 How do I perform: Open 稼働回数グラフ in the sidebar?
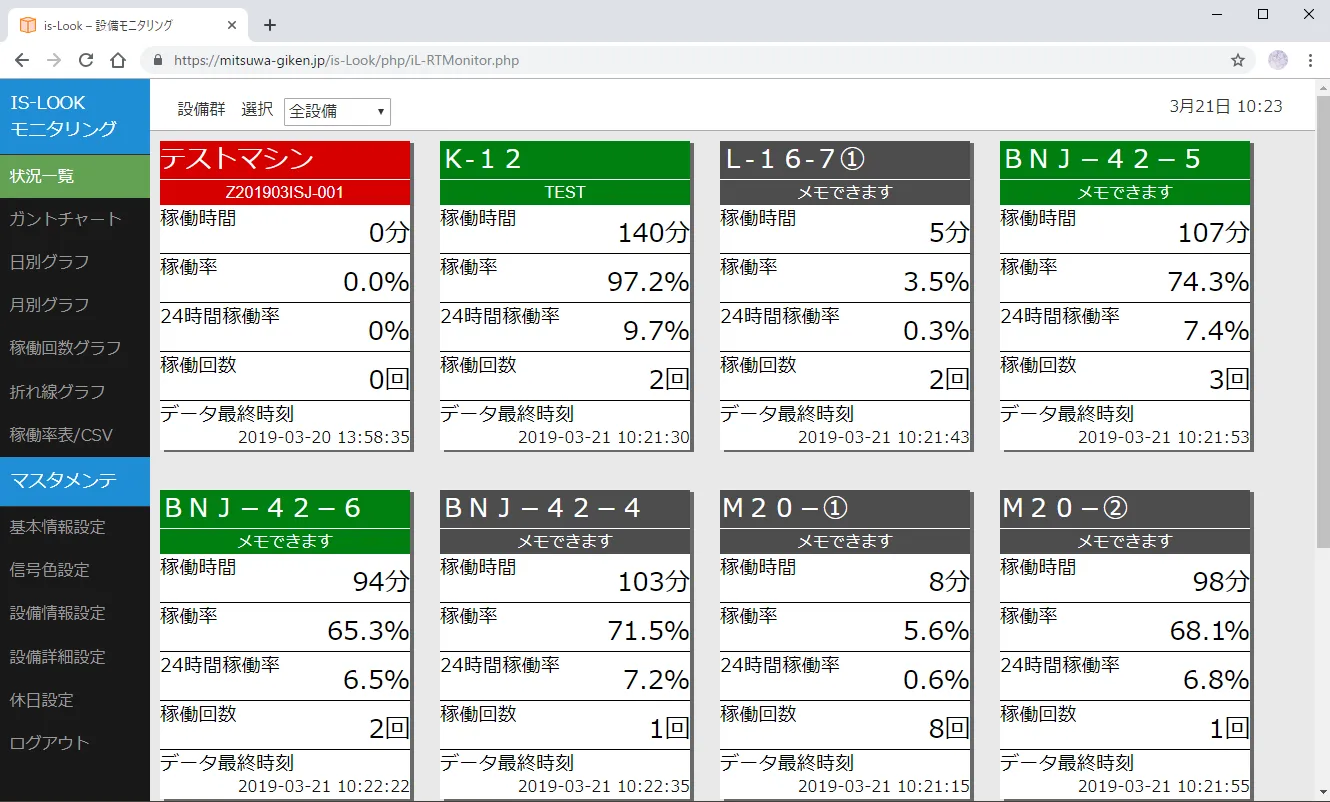point(75,348)
